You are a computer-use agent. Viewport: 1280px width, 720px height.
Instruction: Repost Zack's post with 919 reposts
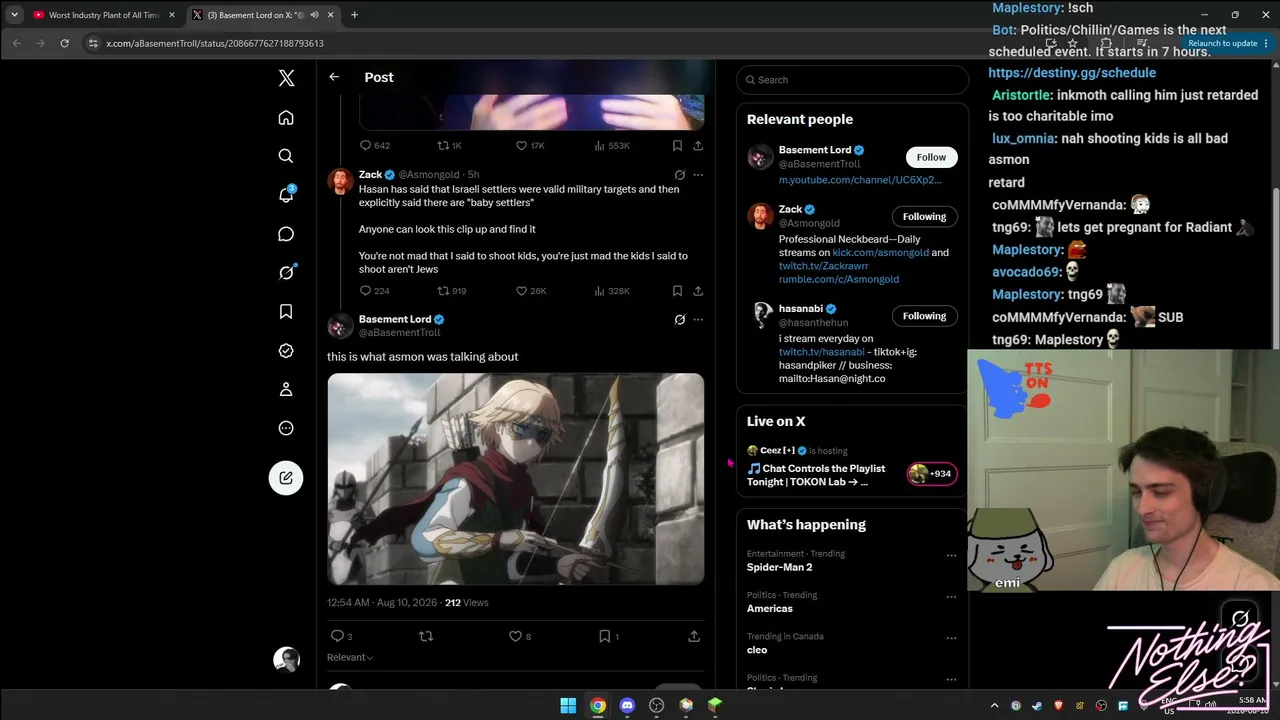point(452,291)
